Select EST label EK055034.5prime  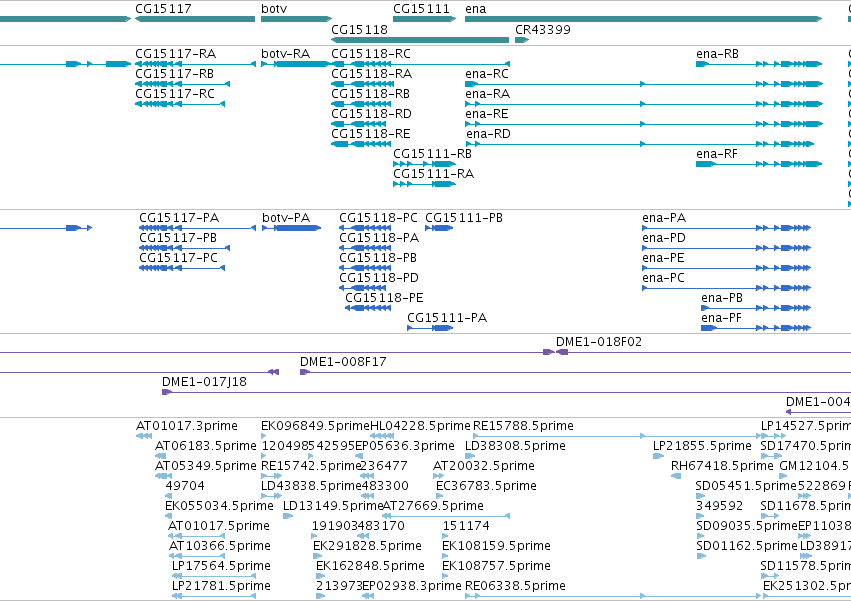coord(219,506)
